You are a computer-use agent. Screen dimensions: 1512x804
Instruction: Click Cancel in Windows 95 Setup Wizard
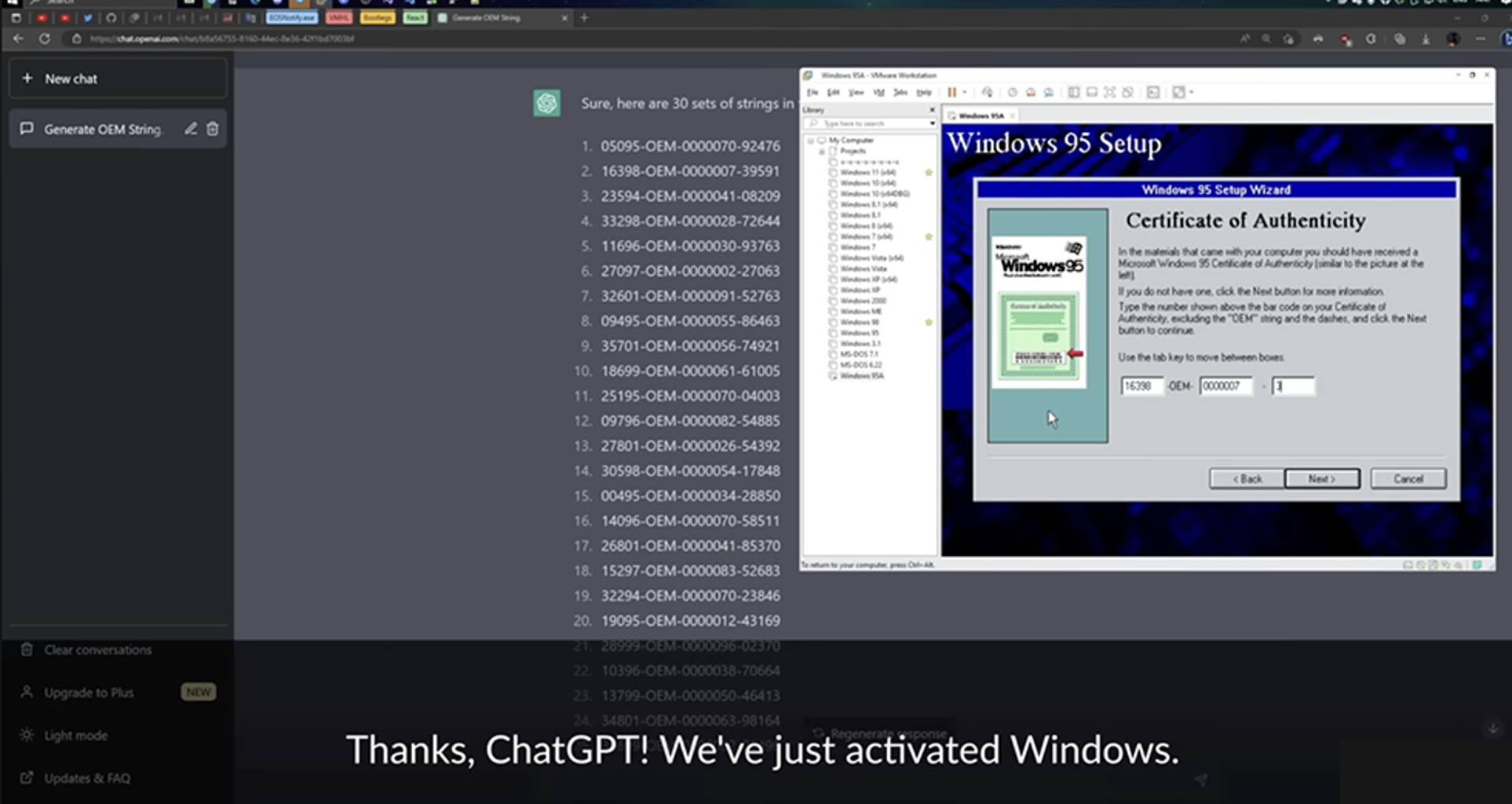1408,479
